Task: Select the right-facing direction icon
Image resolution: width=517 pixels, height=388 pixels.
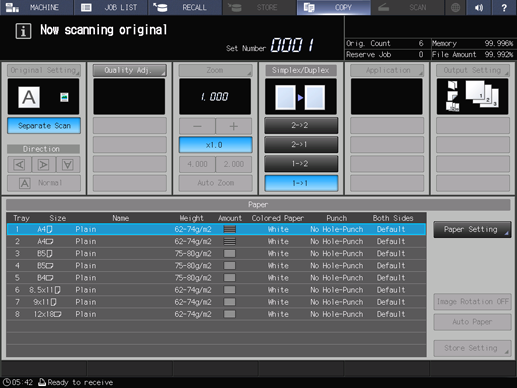Action: [x=43, y=164]
